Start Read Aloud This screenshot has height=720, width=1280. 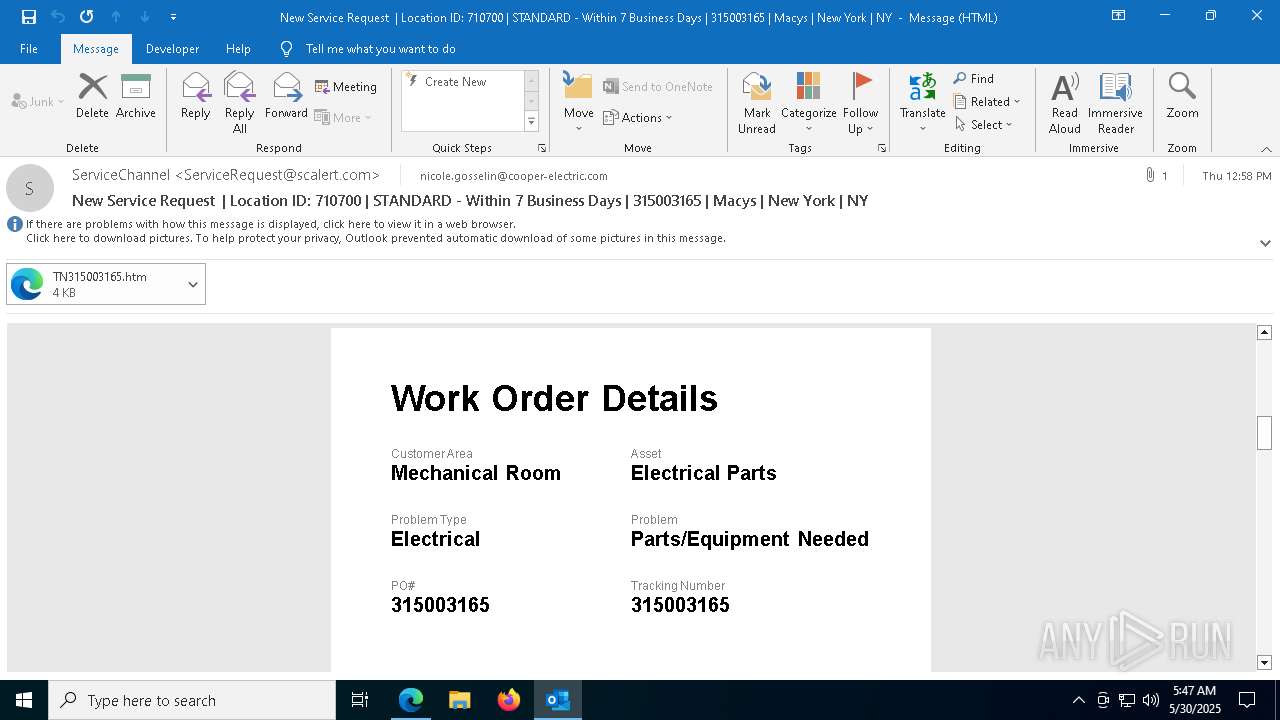click(x=1065, y=102)
